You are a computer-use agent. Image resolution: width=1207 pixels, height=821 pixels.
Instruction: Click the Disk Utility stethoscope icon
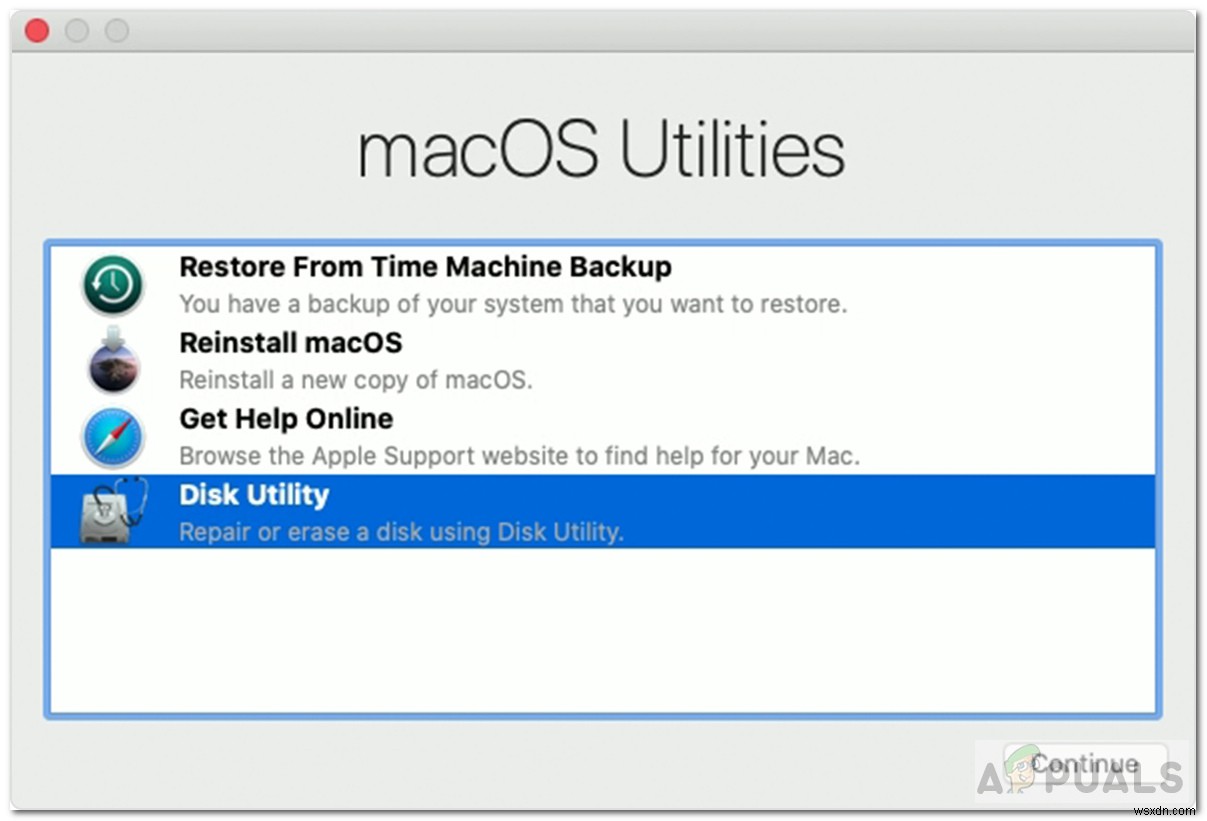point(113,511)
